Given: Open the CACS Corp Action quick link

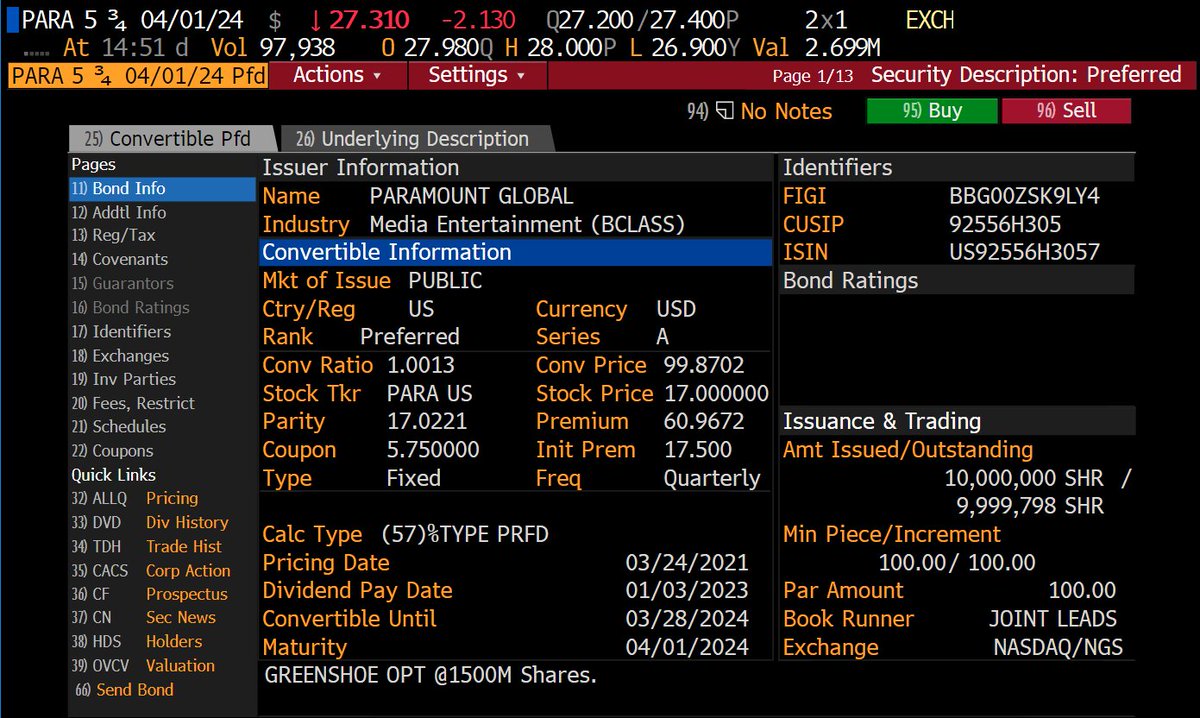Looking at the screenshot, I should coord(151,570).
